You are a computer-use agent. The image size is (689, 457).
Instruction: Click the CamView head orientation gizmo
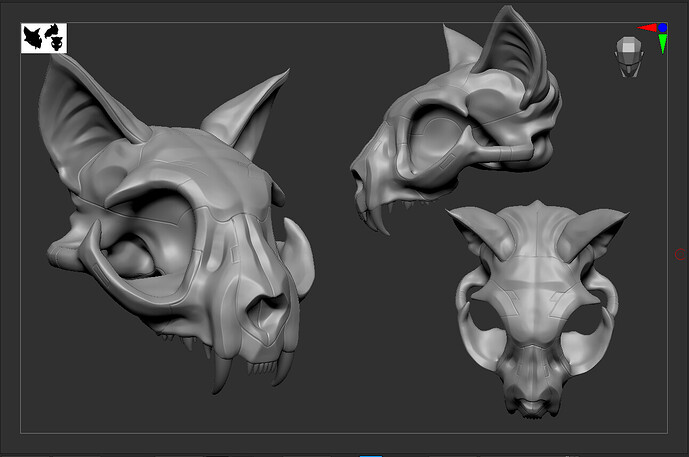629,57
